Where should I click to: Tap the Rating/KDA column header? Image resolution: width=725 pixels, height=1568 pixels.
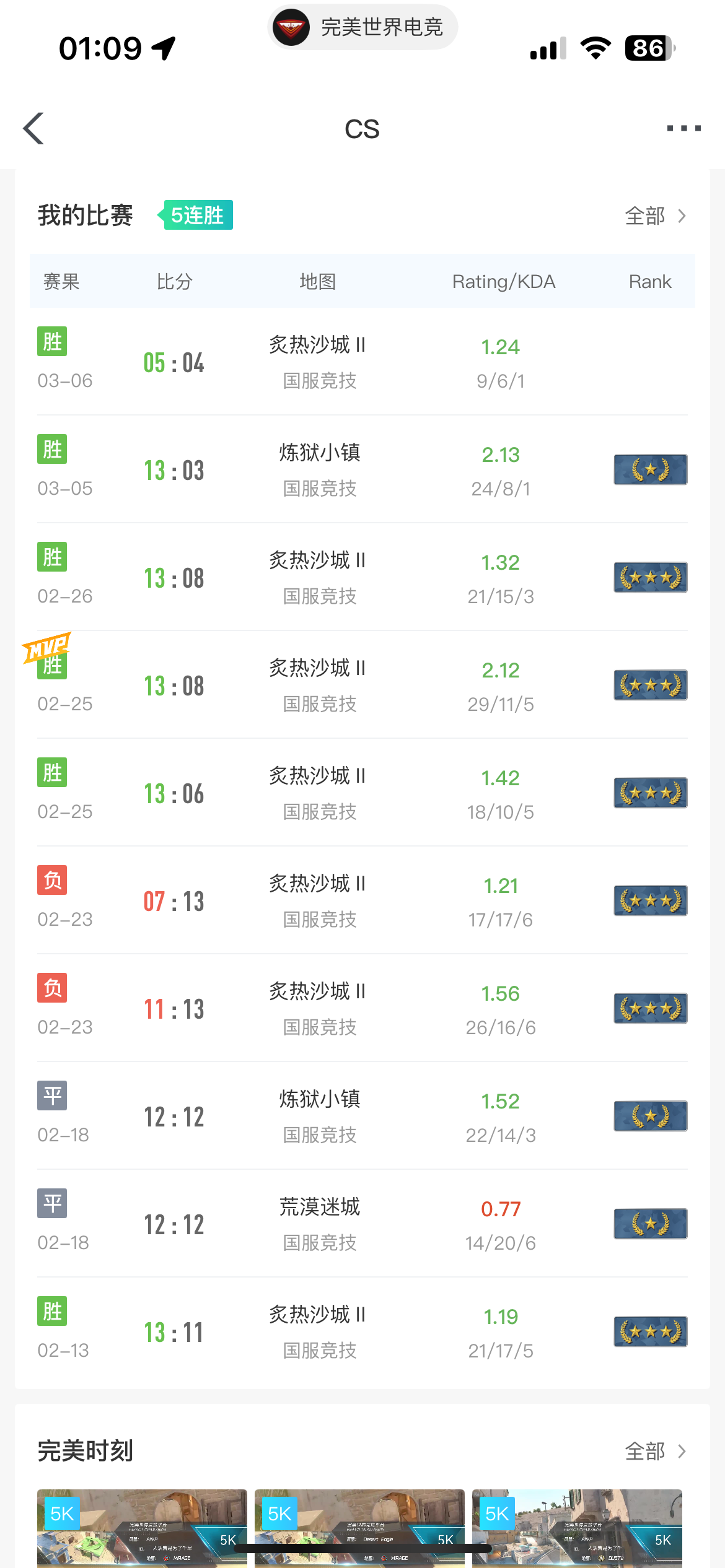(x=503, y=282)
